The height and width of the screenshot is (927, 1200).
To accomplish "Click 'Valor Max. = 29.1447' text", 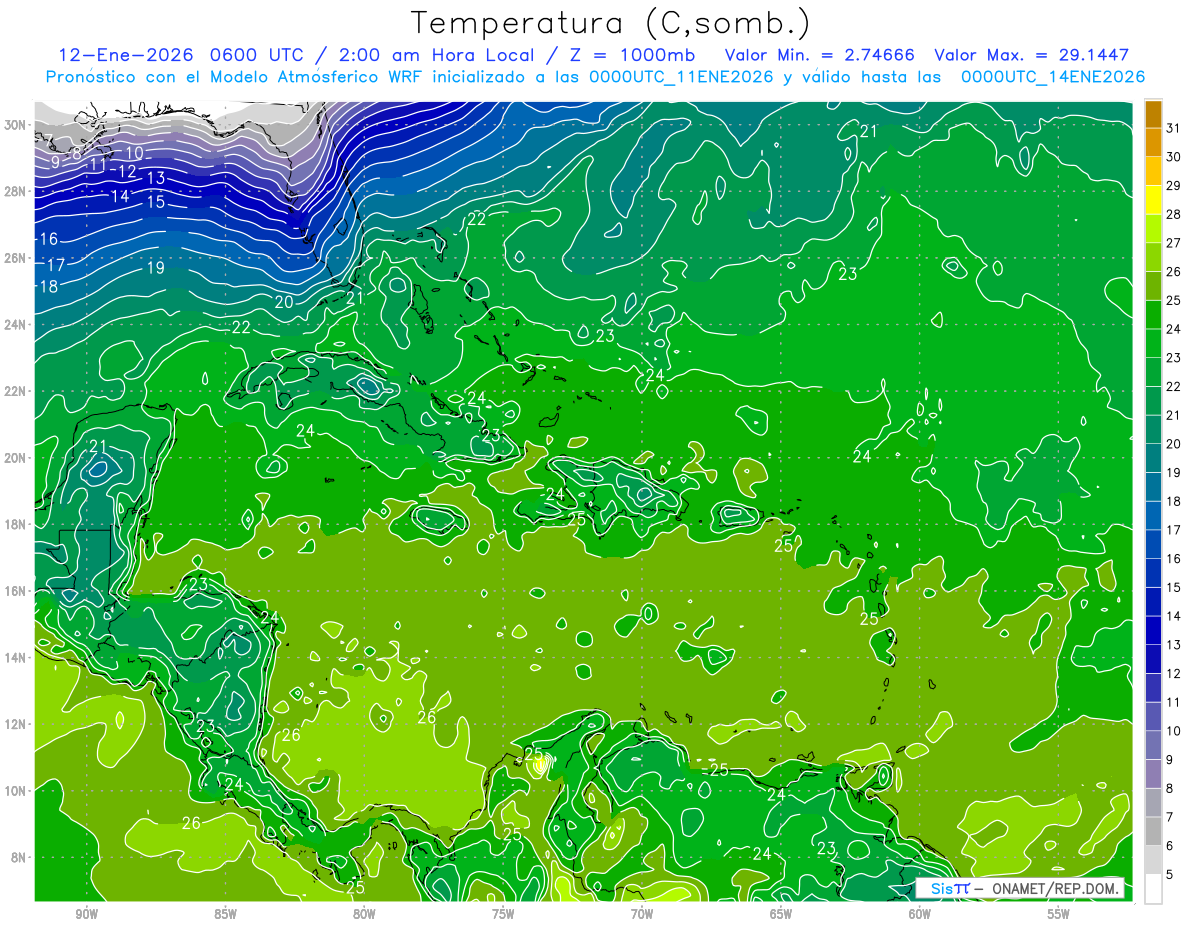I will (1031, 55).
